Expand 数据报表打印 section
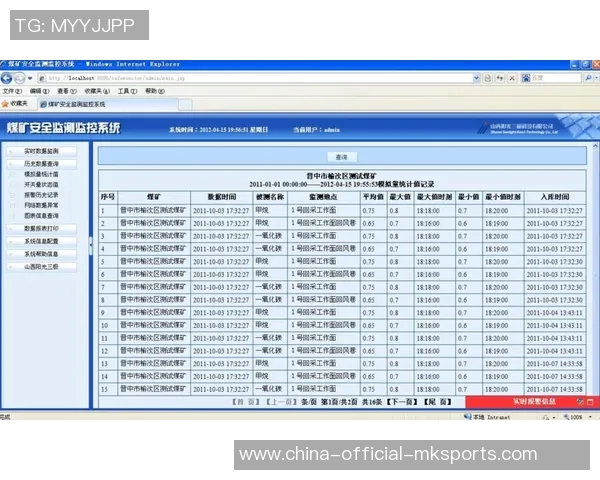 (42, 228)
